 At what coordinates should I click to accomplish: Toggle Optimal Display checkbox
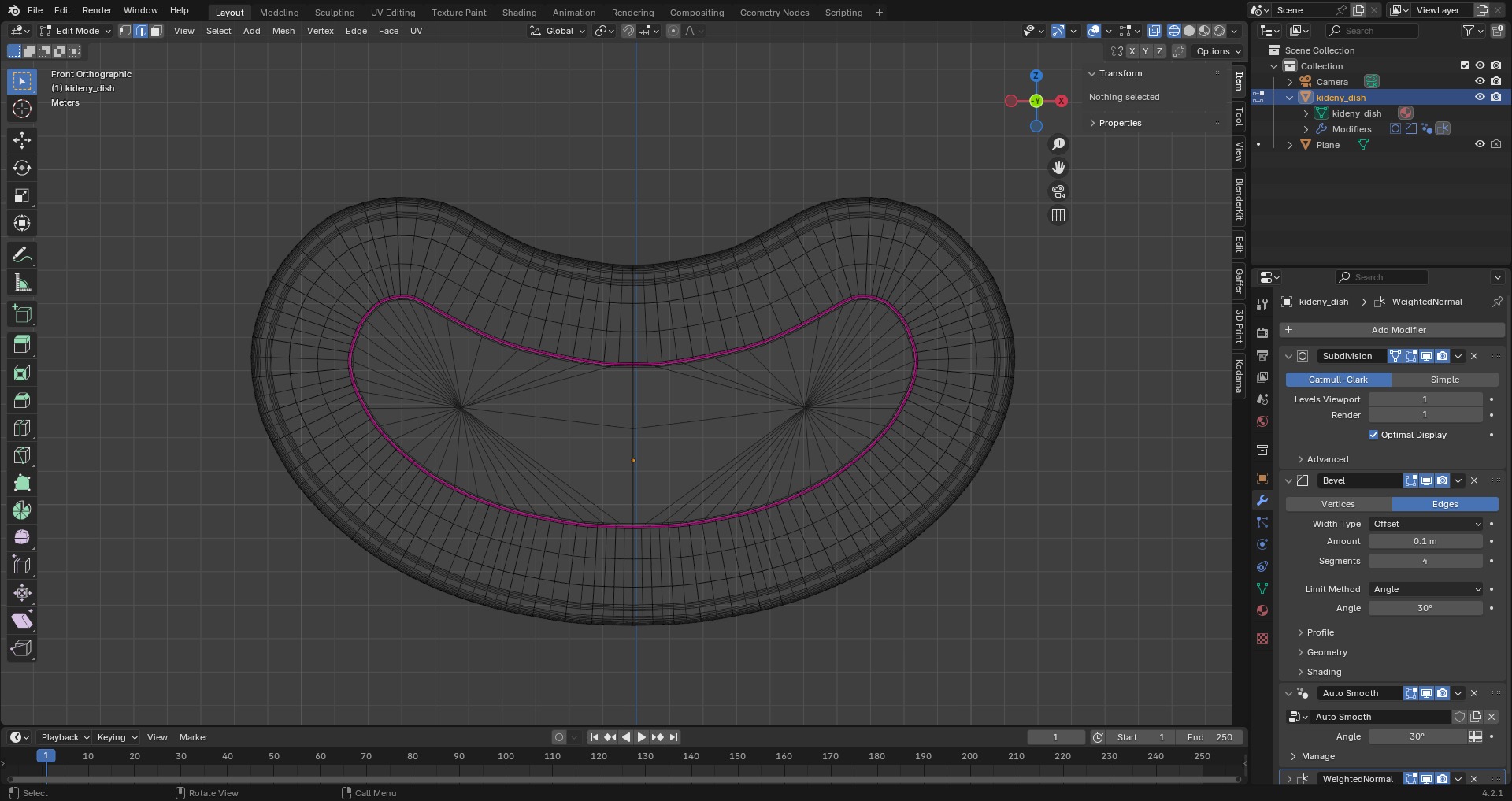point(1373,435)
